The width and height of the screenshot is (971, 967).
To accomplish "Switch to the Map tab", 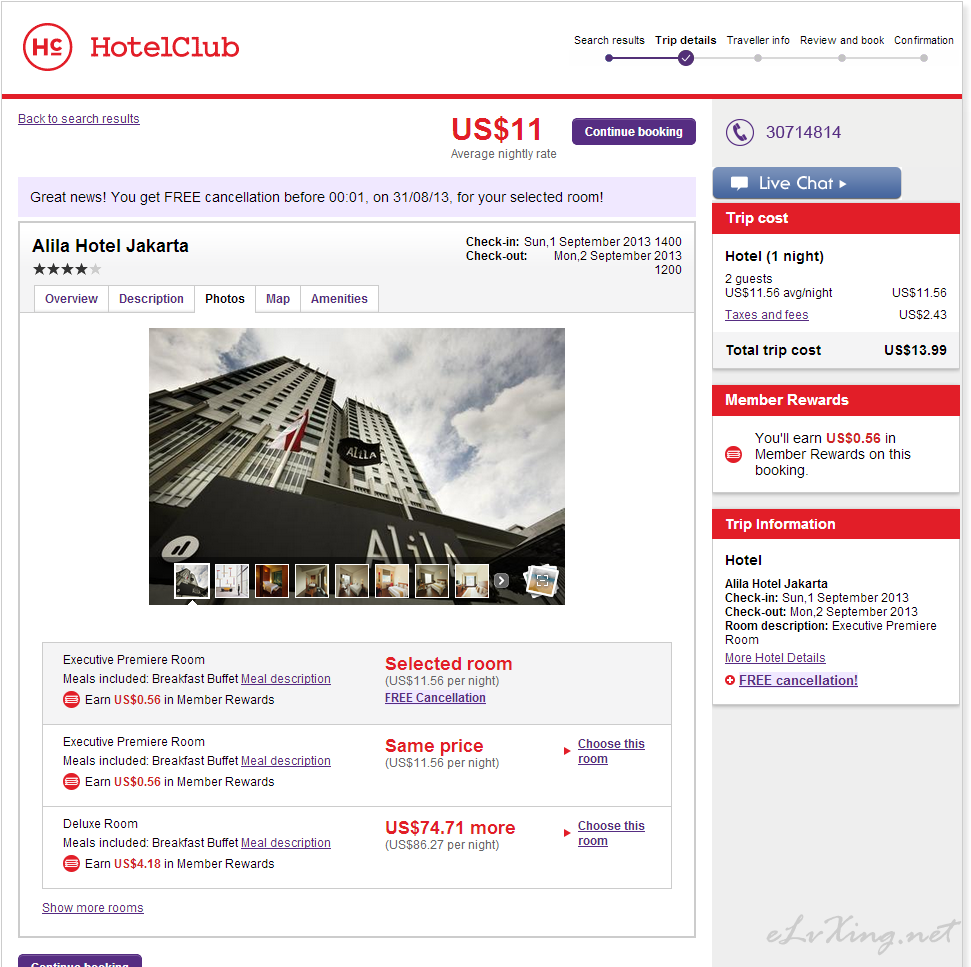I will 278,299.
